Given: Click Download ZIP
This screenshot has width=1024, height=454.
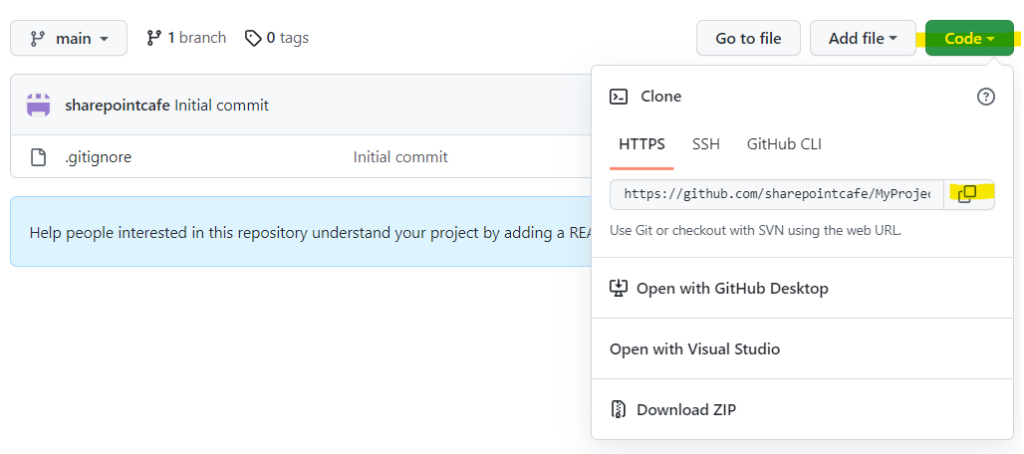Looking at the screenshot, I should coord(802,410).
